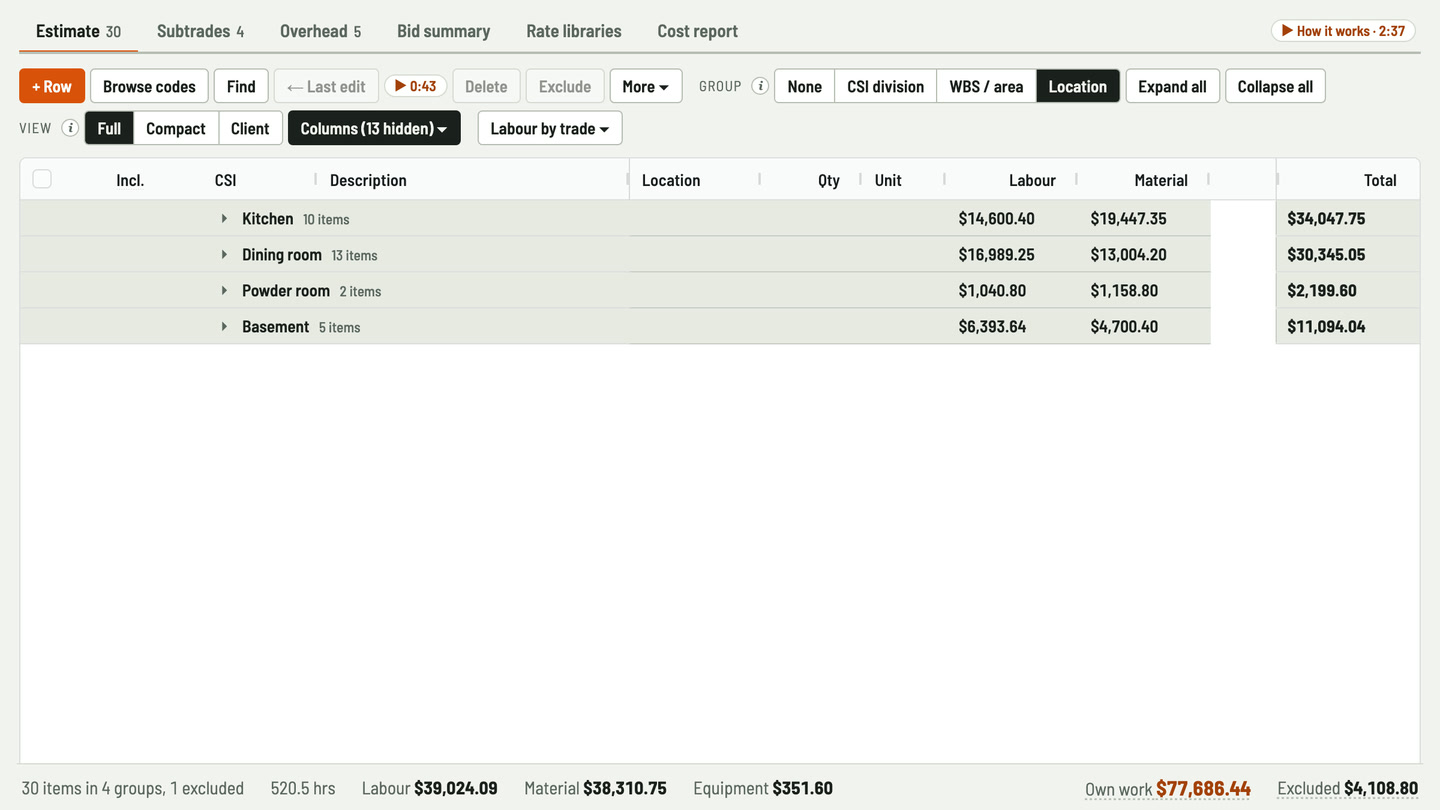Viewport: 1440px width, 810px height.
Task: Switch view to Compact
Action: (176, 128)
